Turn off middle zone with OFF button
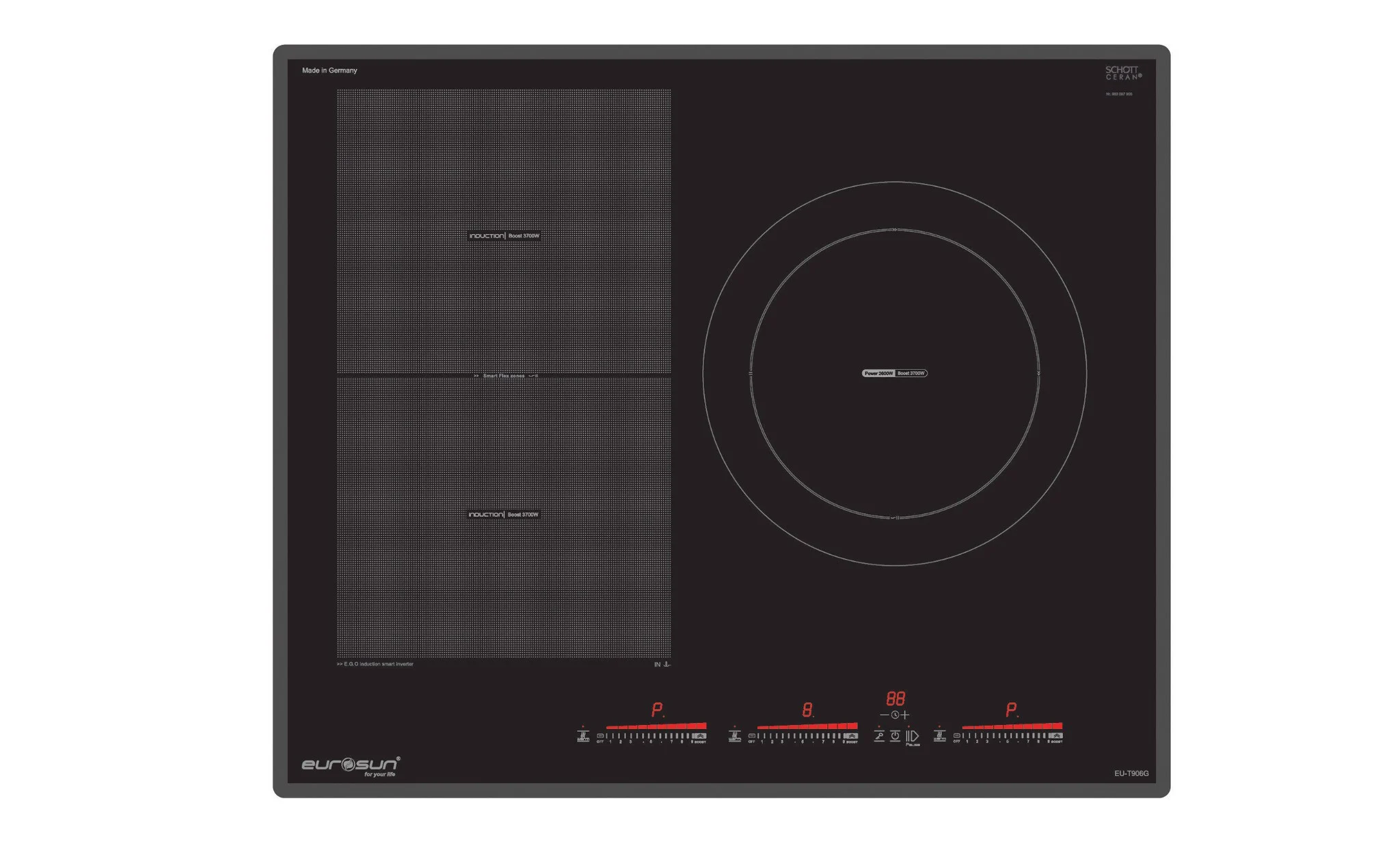Viewport: 1400px width, 846px height. tap(751, 737)
